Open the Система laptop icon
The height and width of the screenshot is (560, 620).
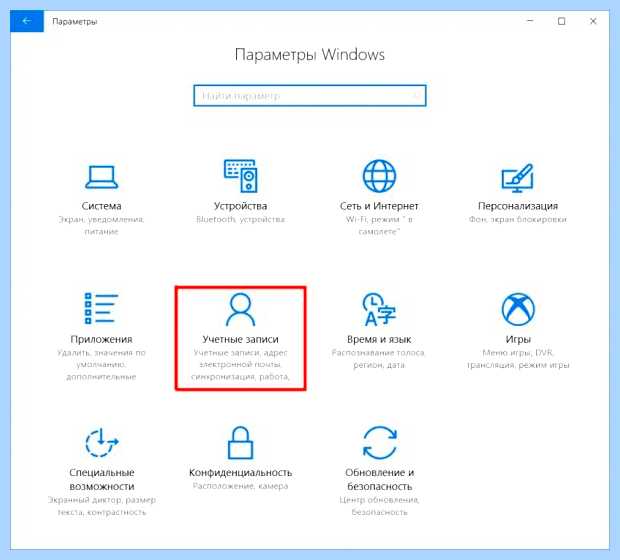(x=102, y=177)
